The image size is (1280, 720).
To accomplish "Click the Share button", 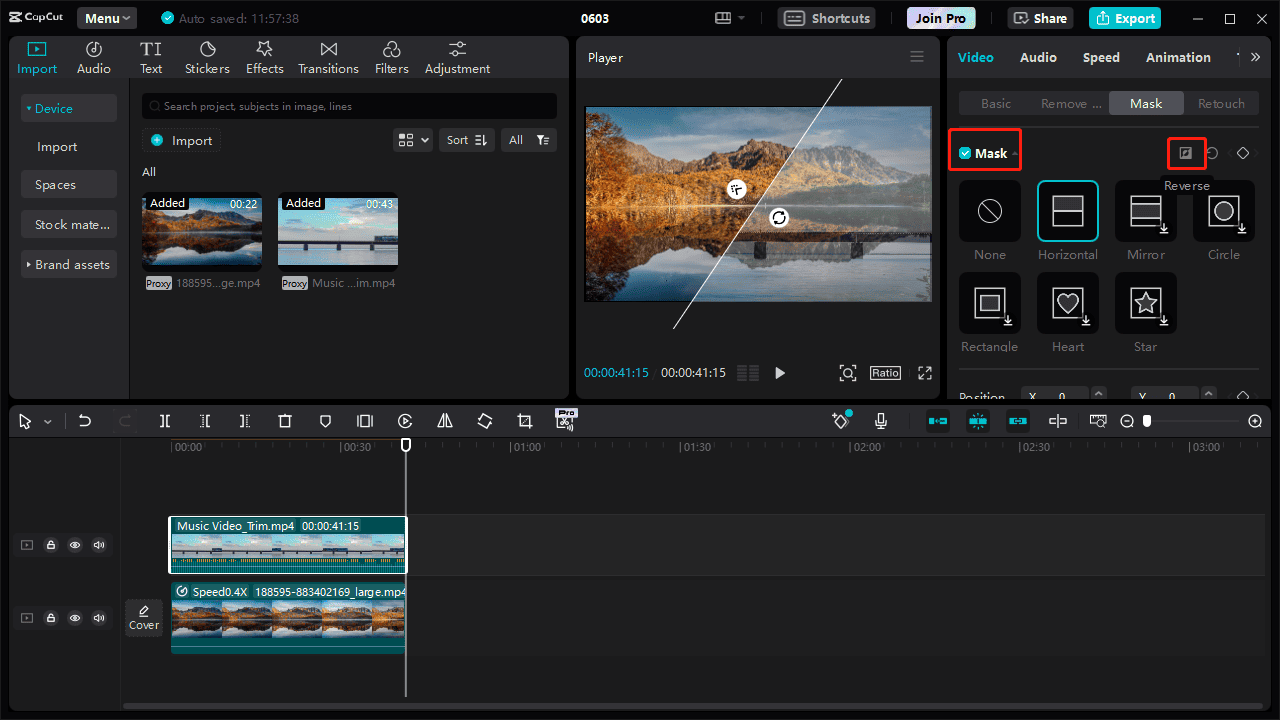I will (x=1041, y=18).
